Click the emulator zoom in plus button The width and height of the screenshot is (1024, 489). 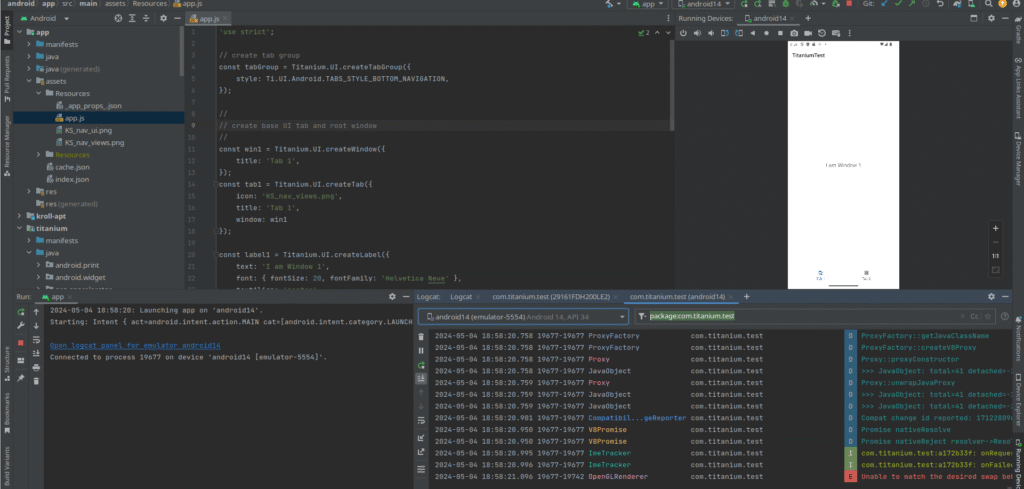click(995, 229)
